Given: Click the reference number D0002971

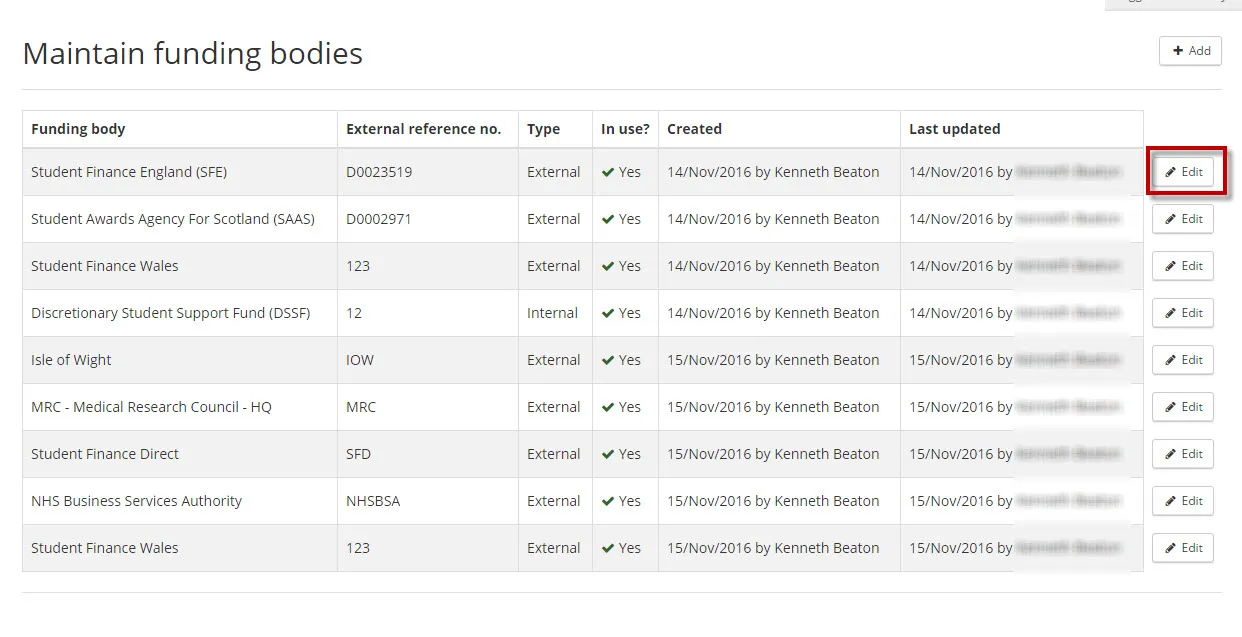Looking at the screenshot, I should click(379, 219).
